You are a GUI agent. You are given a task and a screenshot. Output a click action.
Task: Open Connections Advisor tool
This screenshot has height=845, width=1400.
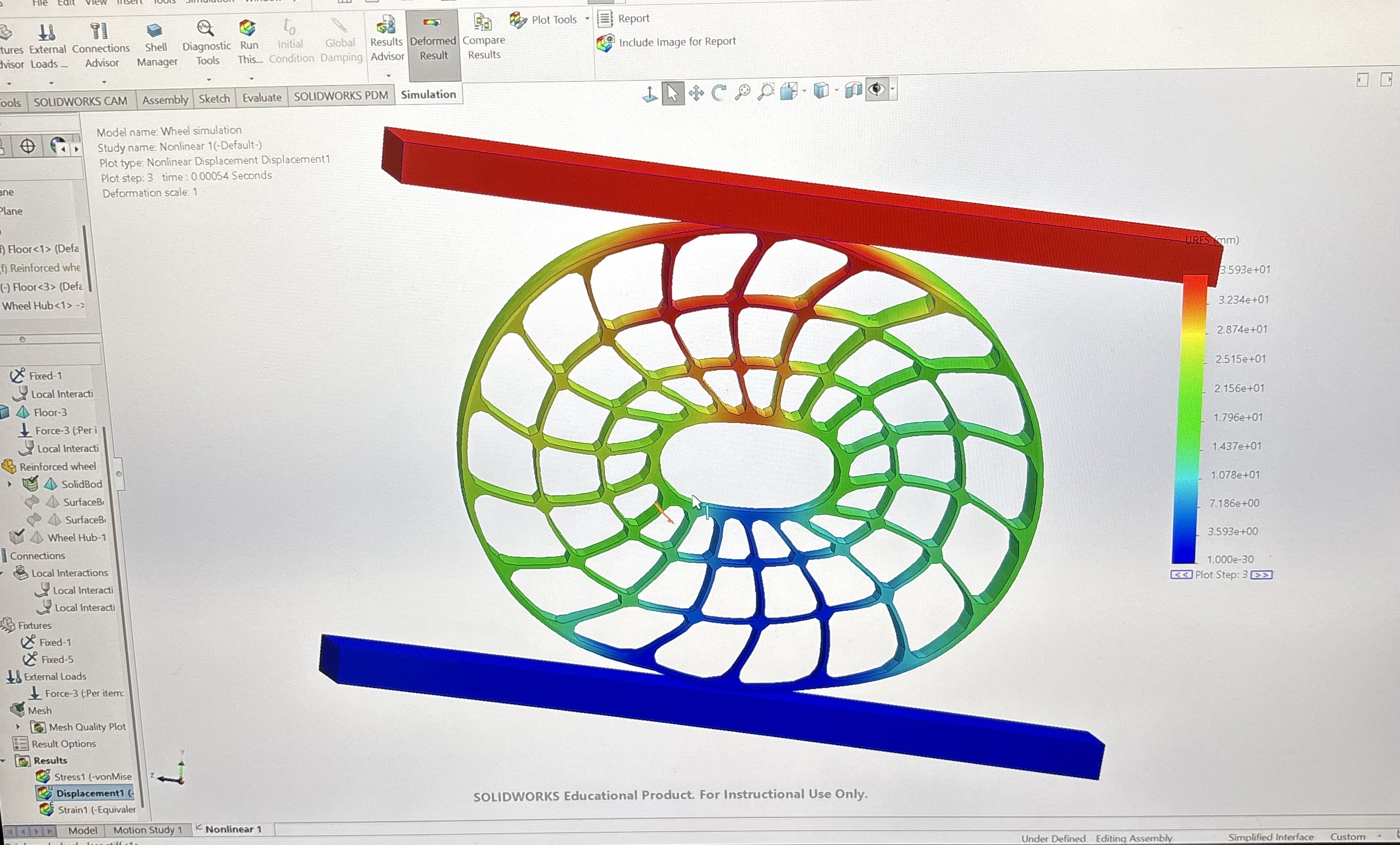point(100,46)
